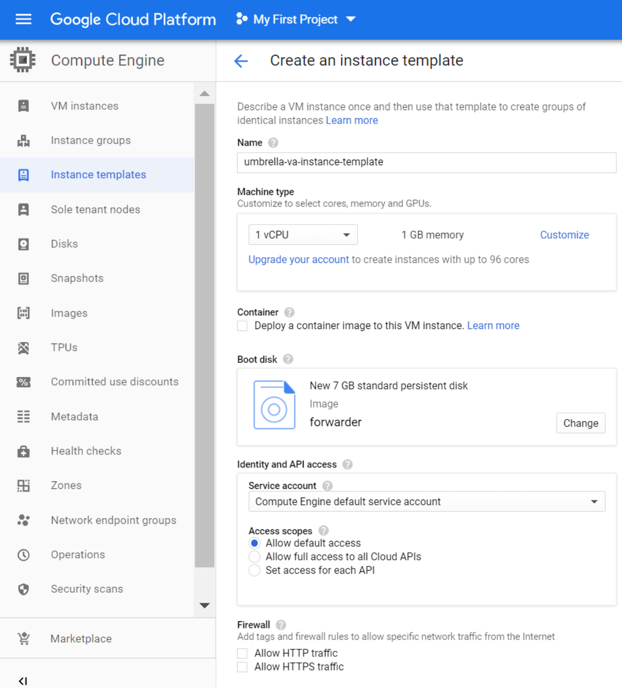622x688 pixels.
Task: Click the Name input field
Action: tap(426, 162)
